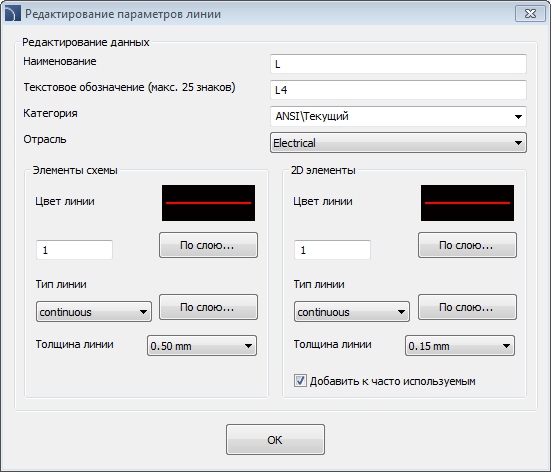551x472 pixels.
Task: Expand the 0.50 mm line thickness dropdown
Action: point(202,346)
